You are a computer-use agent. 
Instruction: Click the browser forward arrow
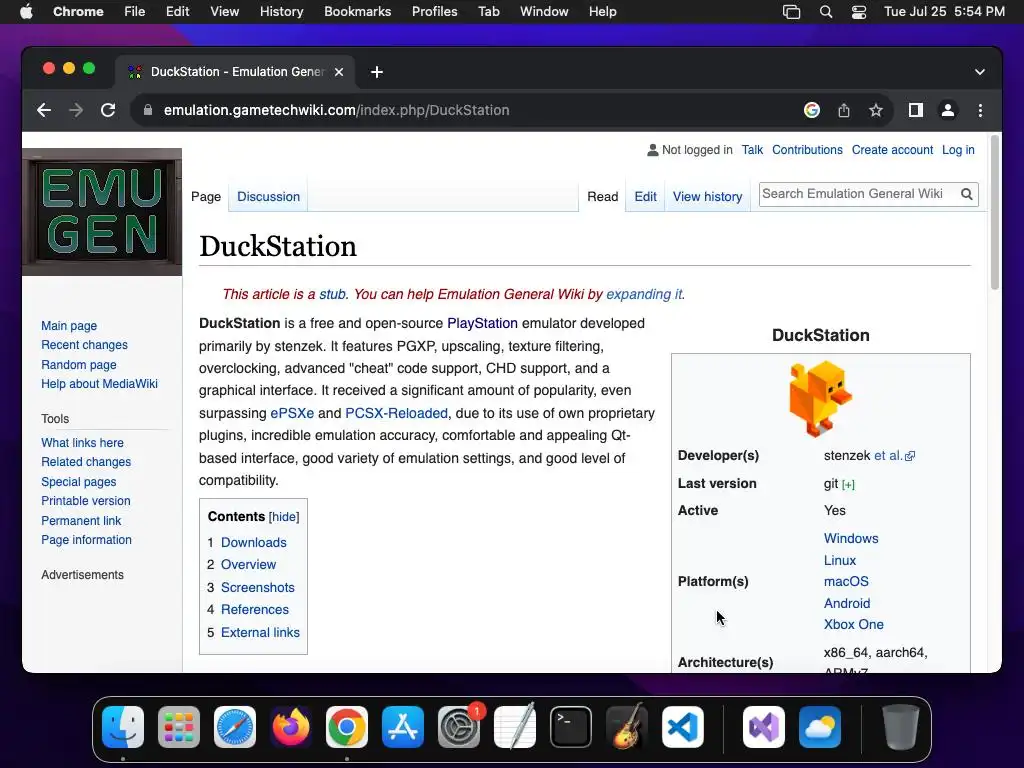click(76, 110)
